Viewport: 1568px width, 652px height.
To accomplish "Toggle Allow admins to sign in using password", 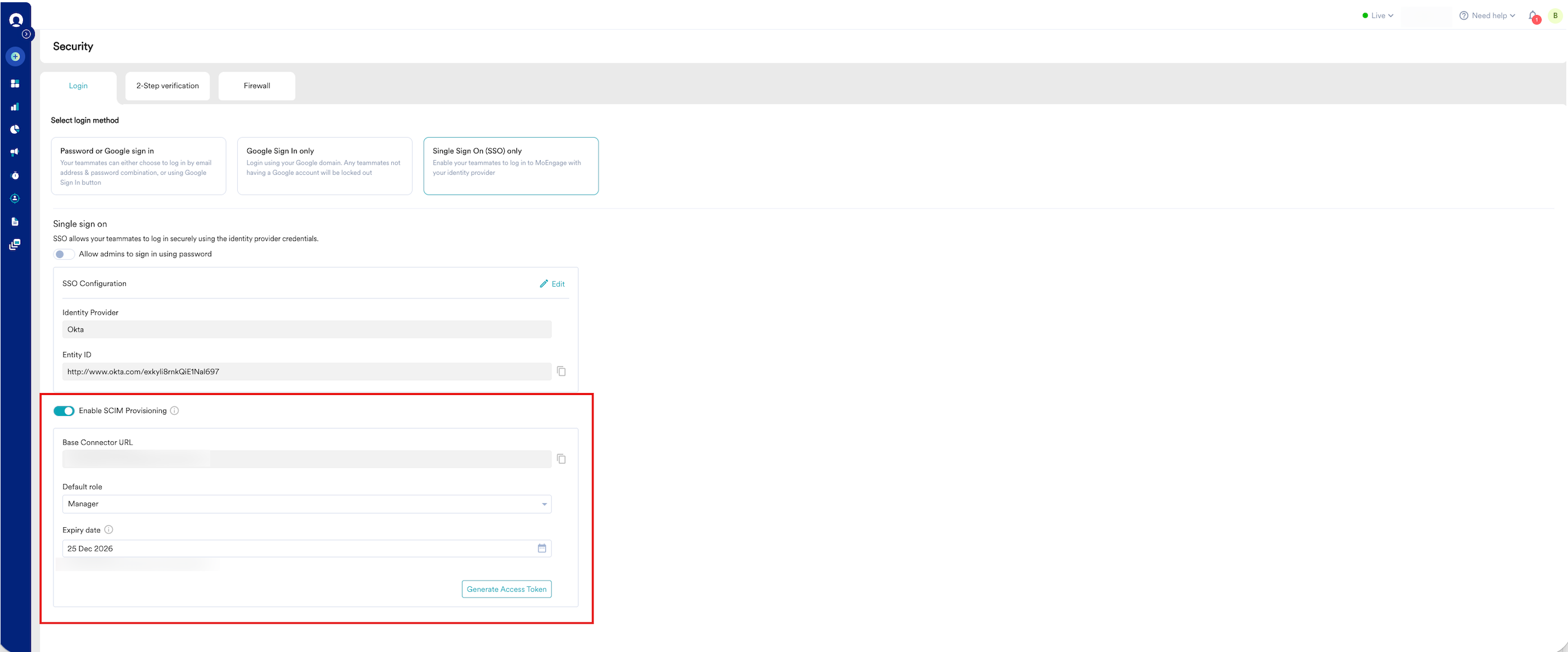I will tap(64, 255).
